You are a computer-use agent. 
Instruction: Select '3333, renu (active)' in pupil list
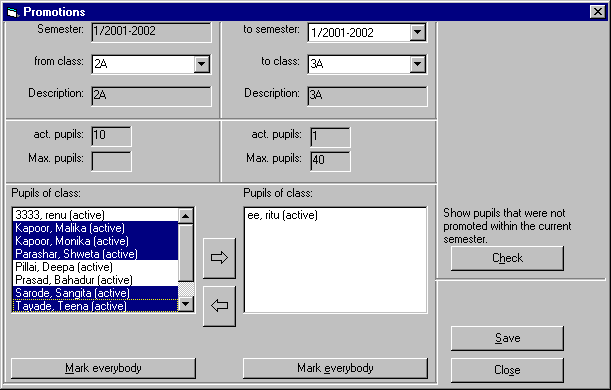point(96,215)
